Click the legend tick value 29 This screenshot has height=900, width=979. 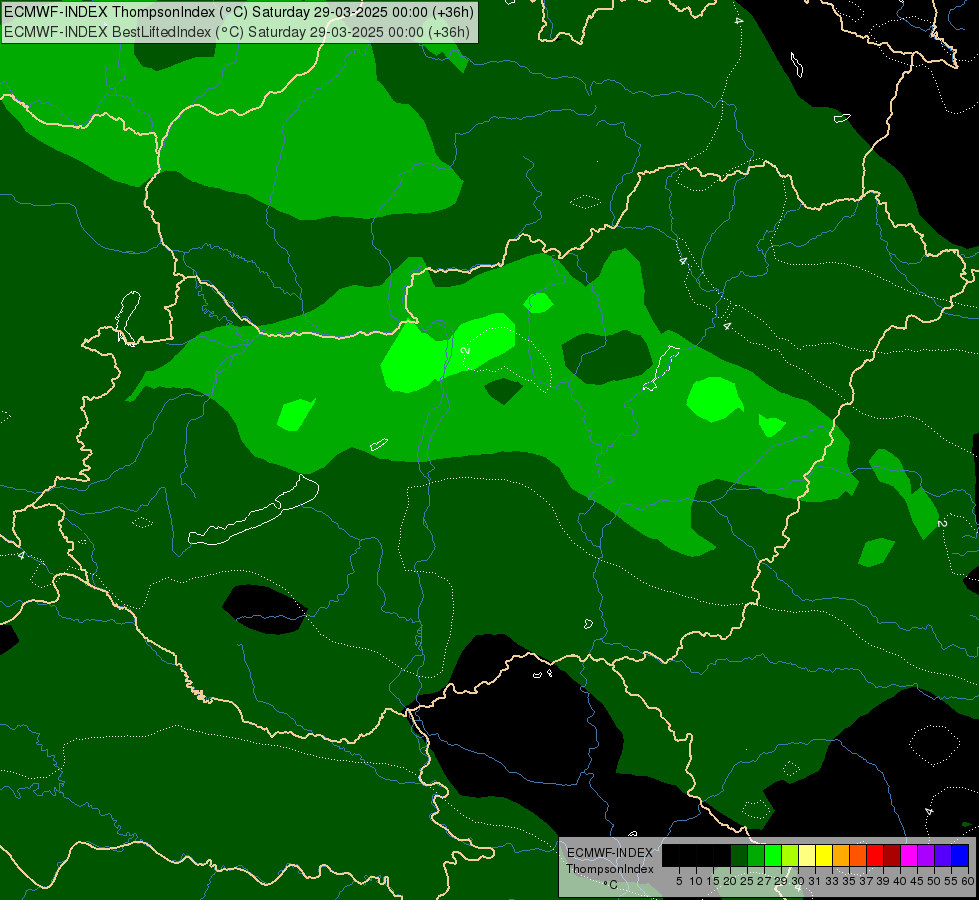[x=780, y=881]
